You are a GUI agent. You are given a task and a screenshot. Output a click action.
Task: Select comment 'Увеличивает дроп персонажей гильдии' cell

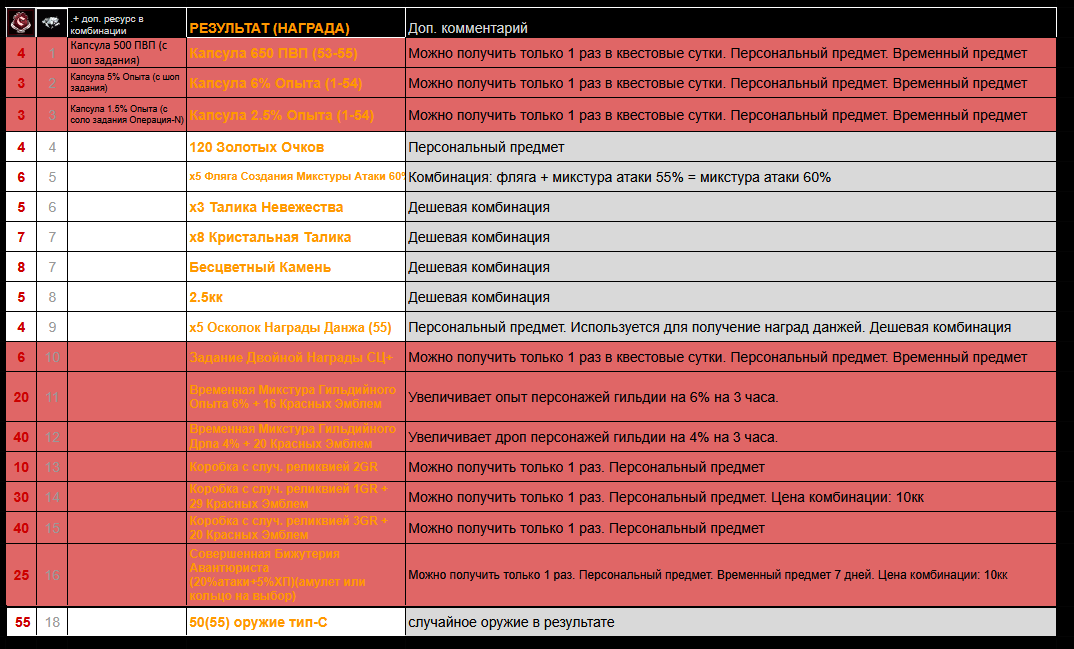pos(592,437)
